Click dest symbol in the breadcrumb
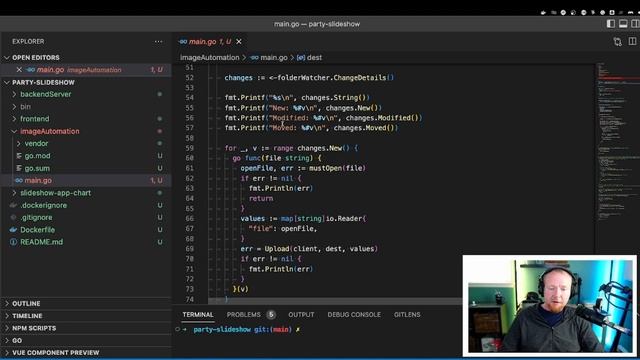The image size is (640, 360). coord(314,58)
